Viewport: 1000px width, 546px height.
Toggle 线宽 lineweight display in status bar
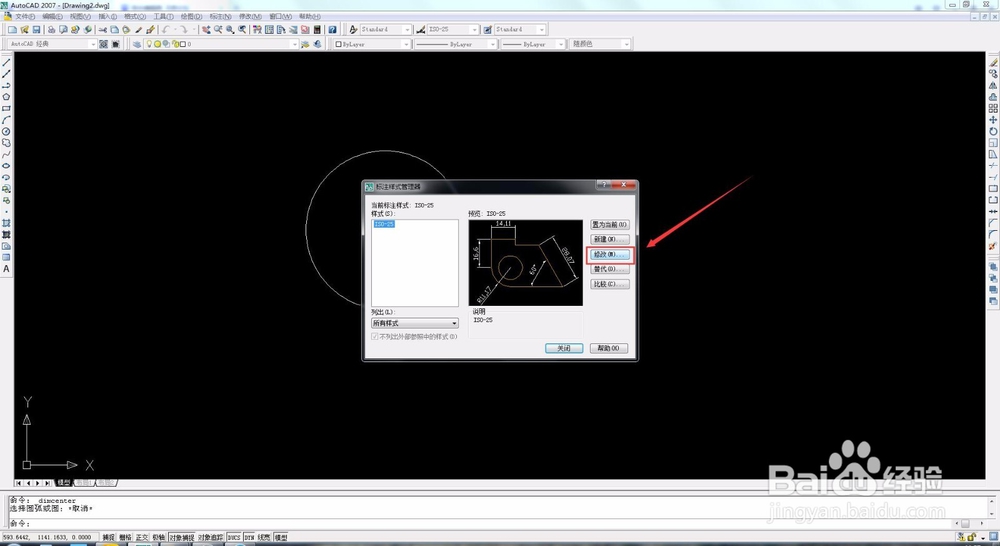click(x=264, y=538)
